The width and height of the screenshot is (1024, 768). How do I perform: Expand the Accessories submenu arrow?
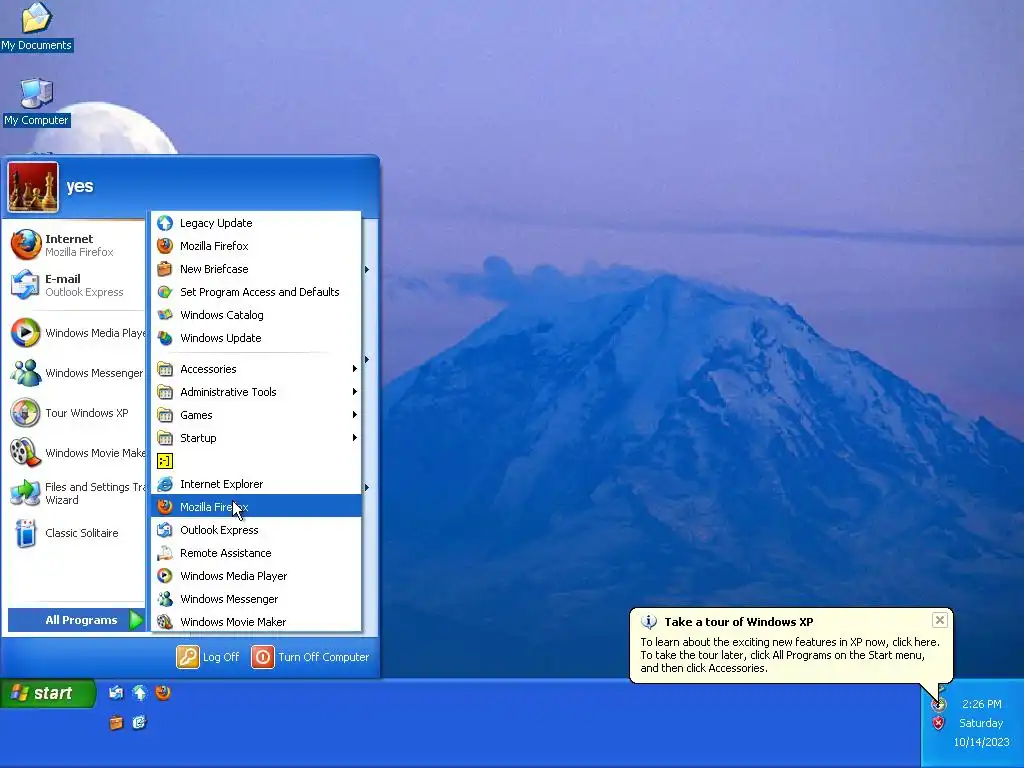(x=355, y=369)
